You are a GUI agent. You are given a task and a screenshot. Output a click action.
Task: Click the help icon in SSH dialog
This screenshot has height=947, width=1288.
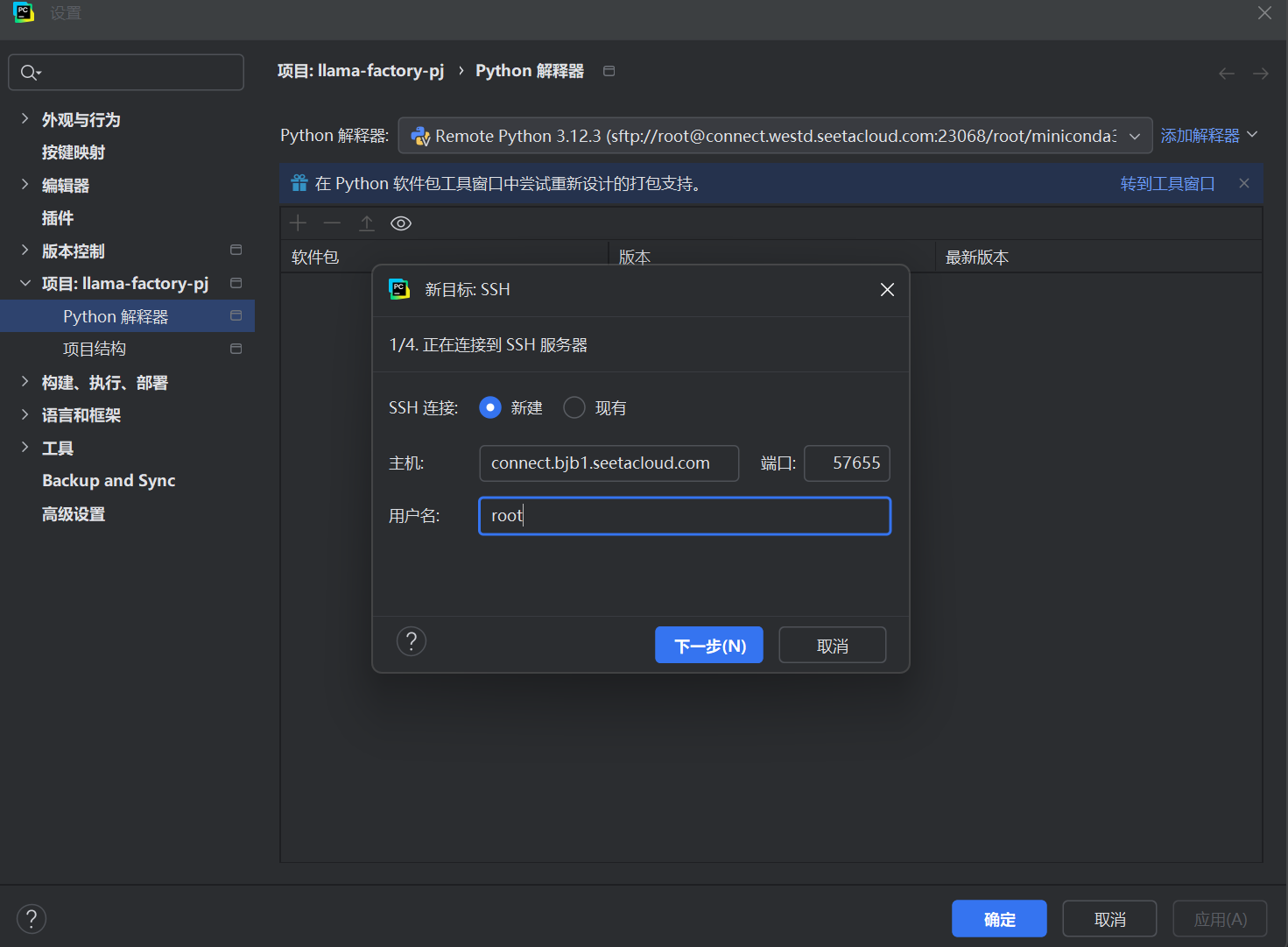412,641
